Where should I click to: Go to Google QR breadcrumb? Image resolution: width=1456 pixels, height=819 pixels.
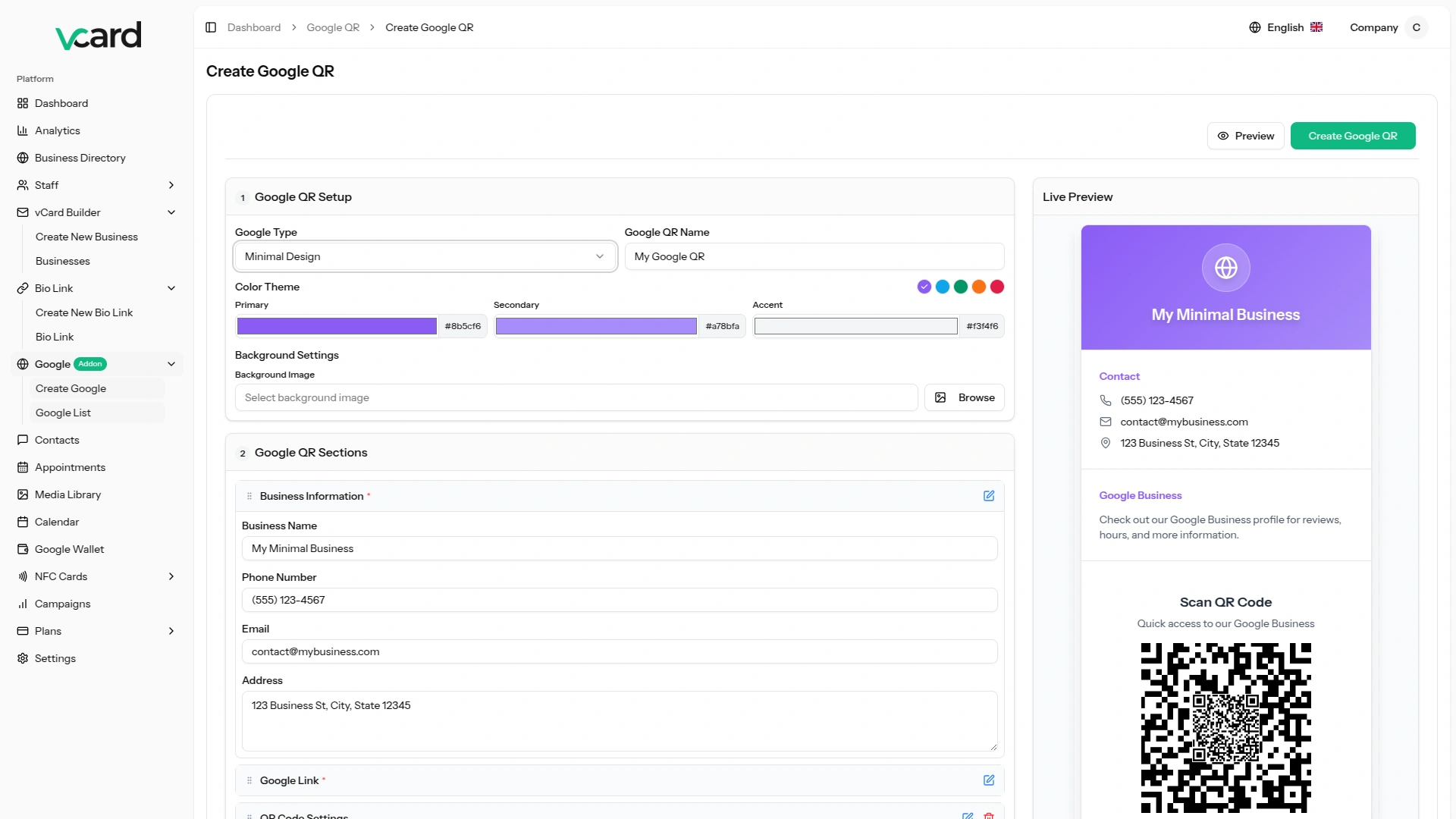pos(333,27)
